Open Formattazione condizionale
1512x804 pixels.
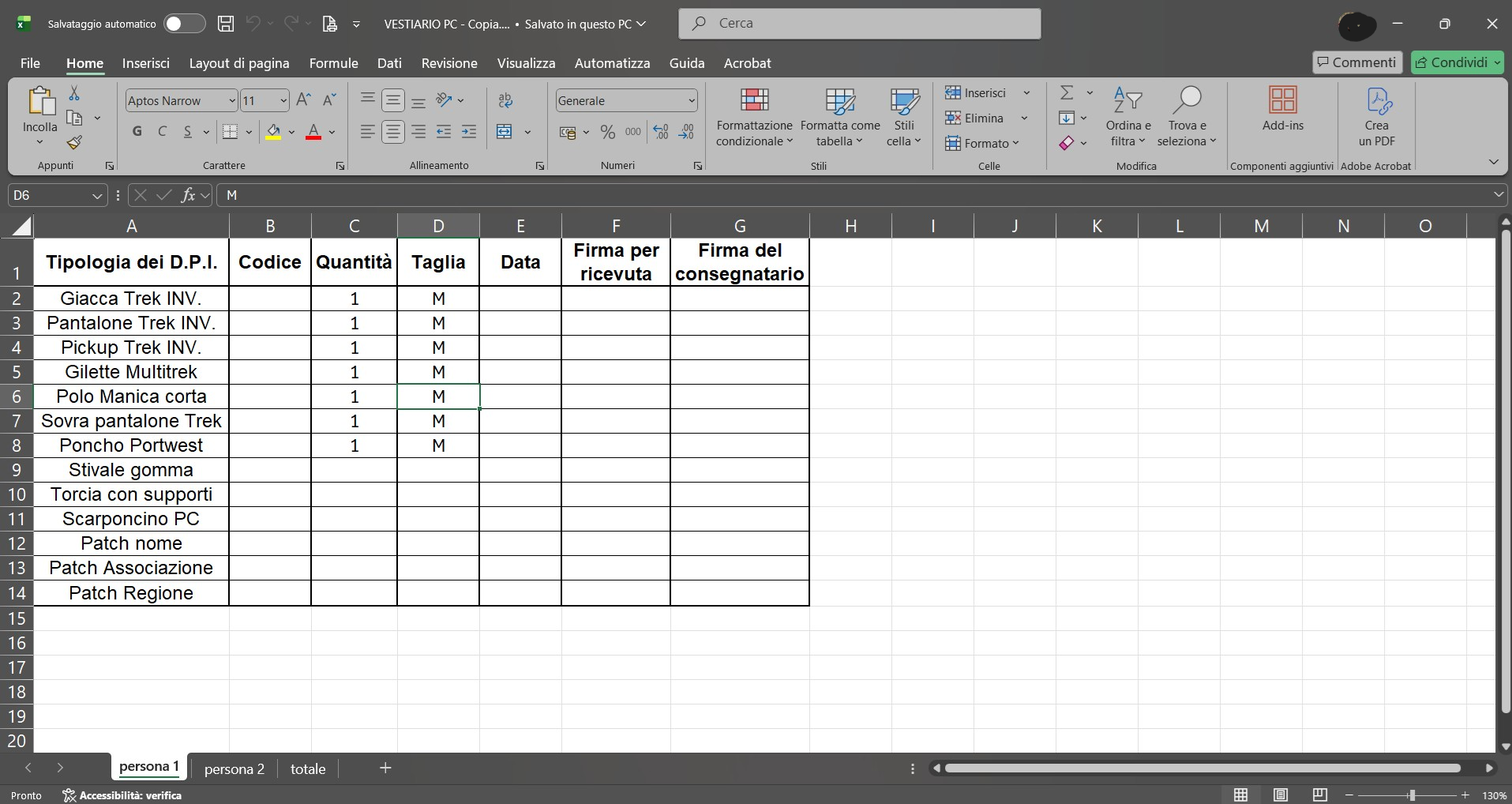click(x=754, y=117)
